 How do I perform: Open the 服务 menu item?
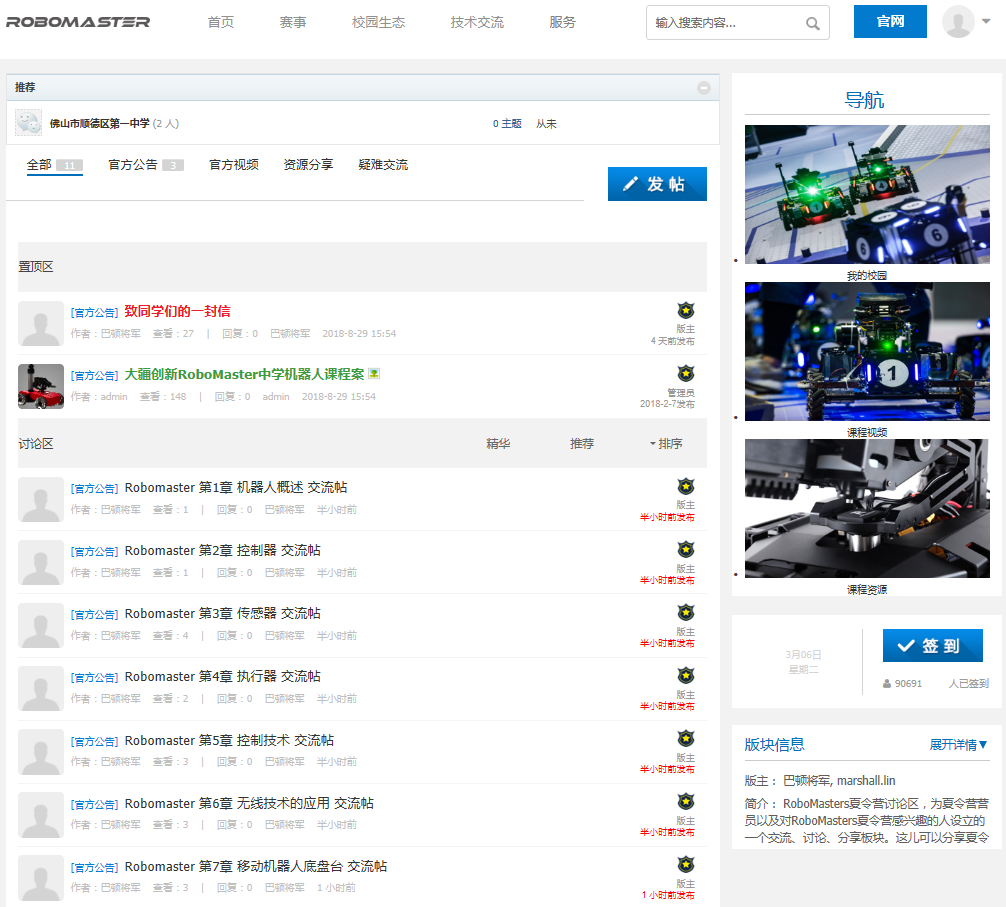click(563, 22)
